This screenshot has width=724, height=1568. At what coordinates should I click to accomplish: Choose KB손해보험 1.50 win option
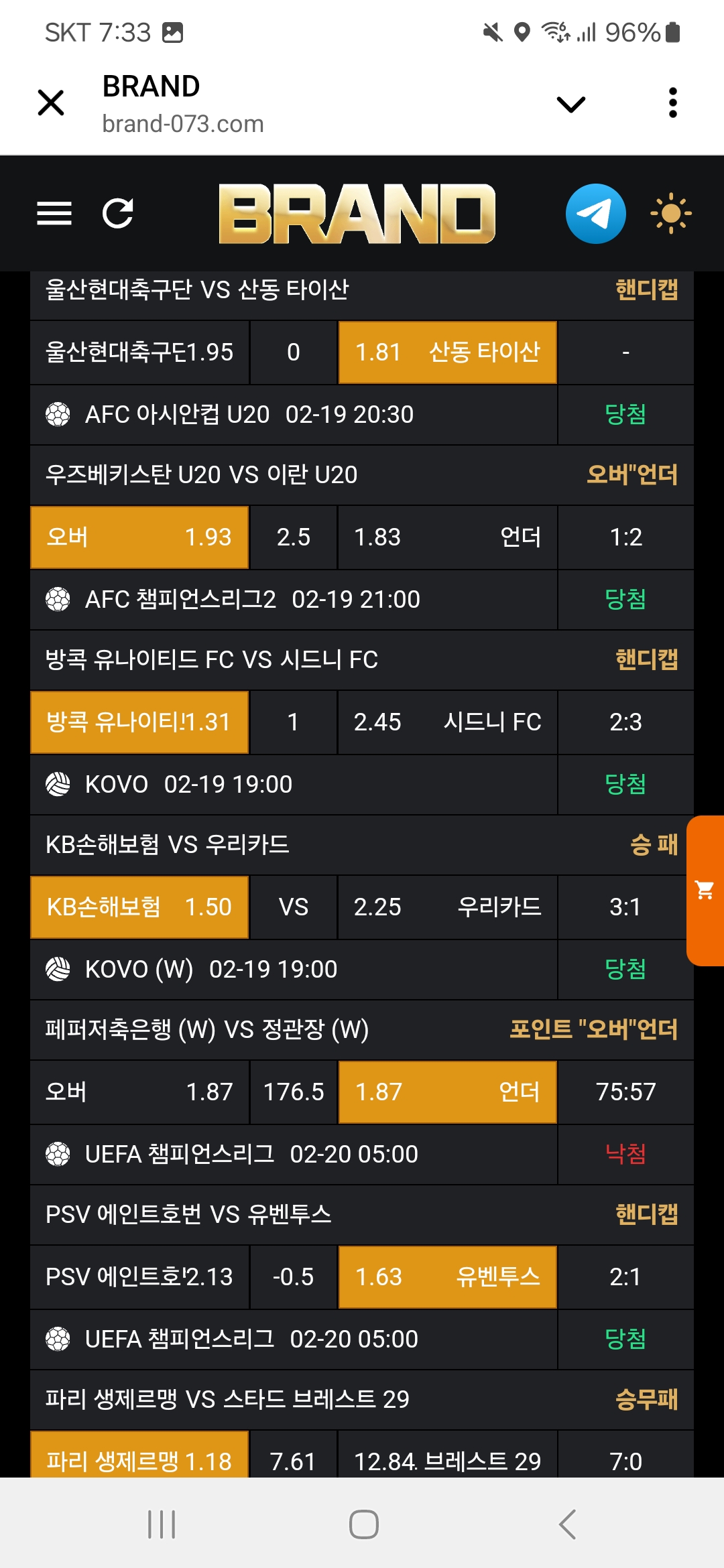(x=139, y=907)
